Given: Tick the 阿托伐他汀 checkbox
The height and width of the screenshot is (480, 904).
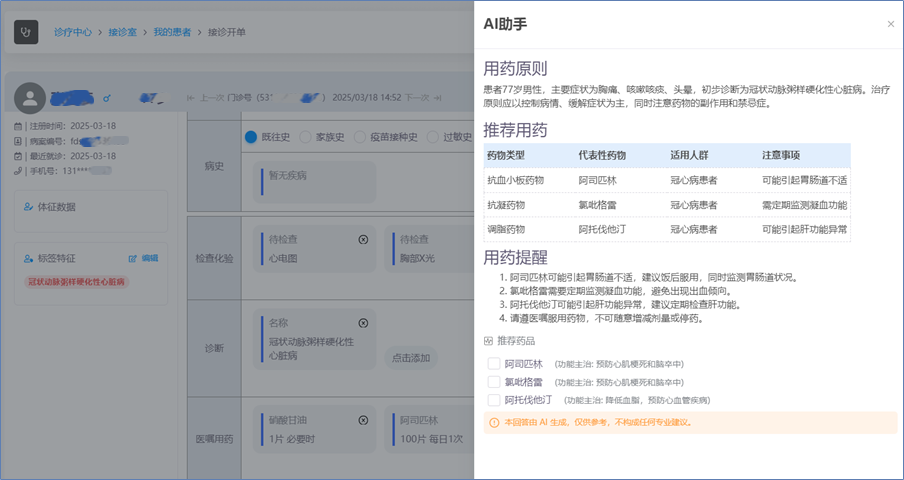Looking at the screenshot, I should (494, 400).
